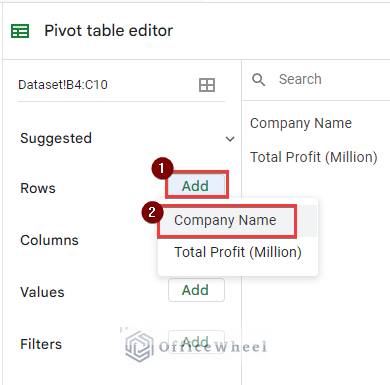Click the green pivot table sheet icon
Screen dimensions: 390x385
tap(20, 31)
